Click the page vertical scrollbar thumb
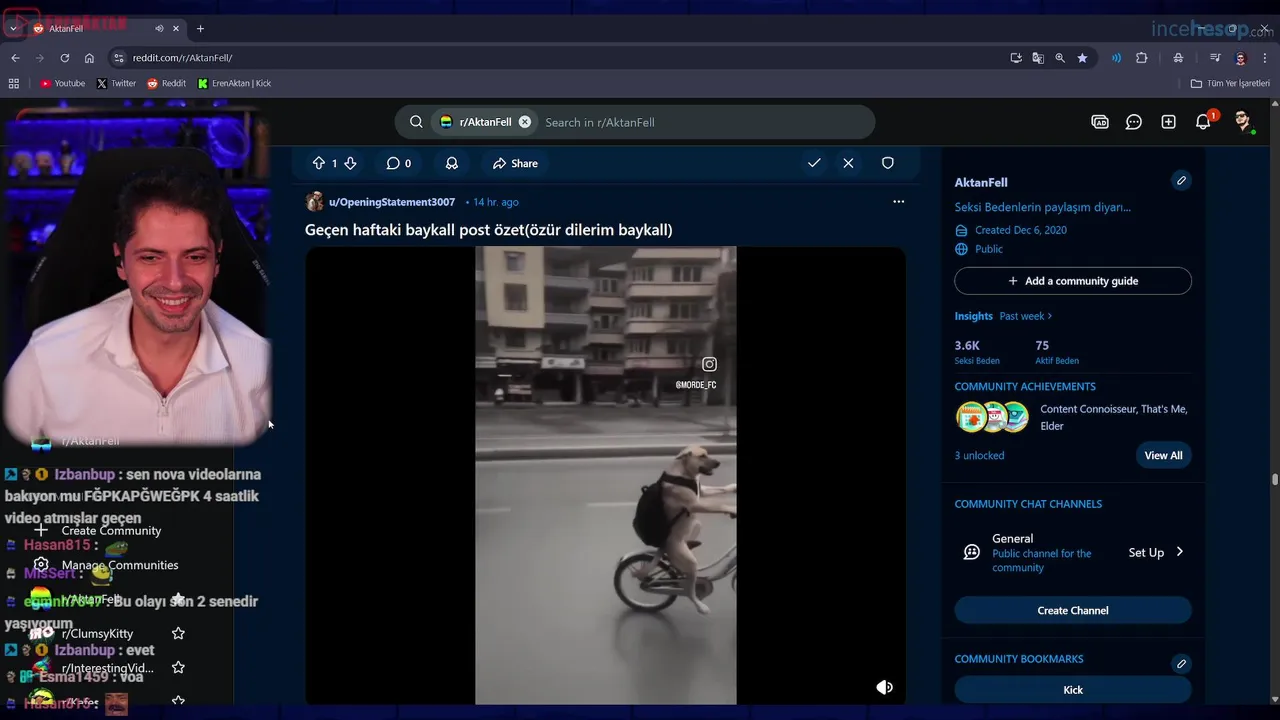The width and height of the screenshot is (1280, 720). point(1274,479)
